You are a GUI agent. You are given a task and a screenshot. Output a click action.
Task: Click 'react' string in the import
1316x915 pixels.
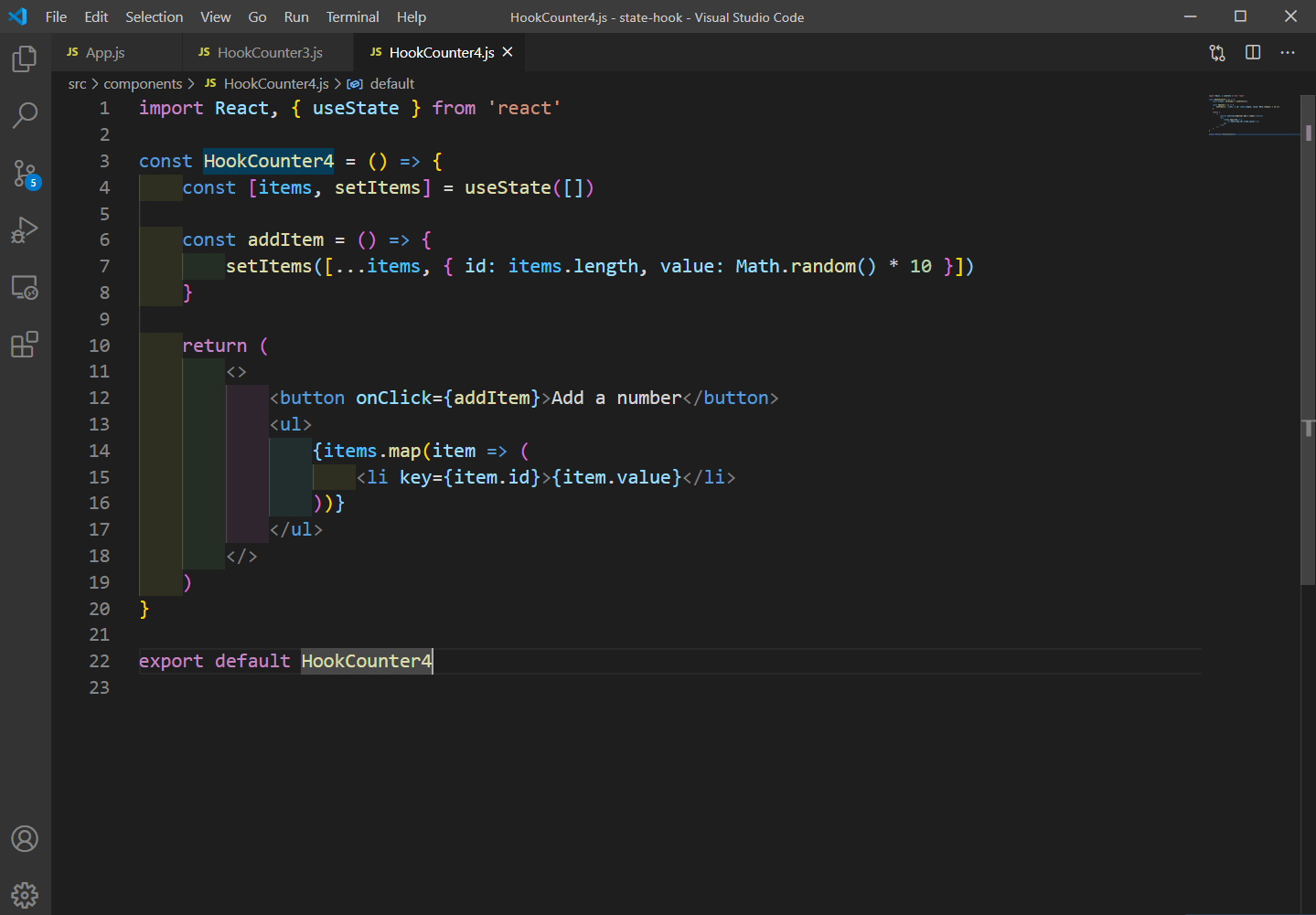[x=524, y=108]
